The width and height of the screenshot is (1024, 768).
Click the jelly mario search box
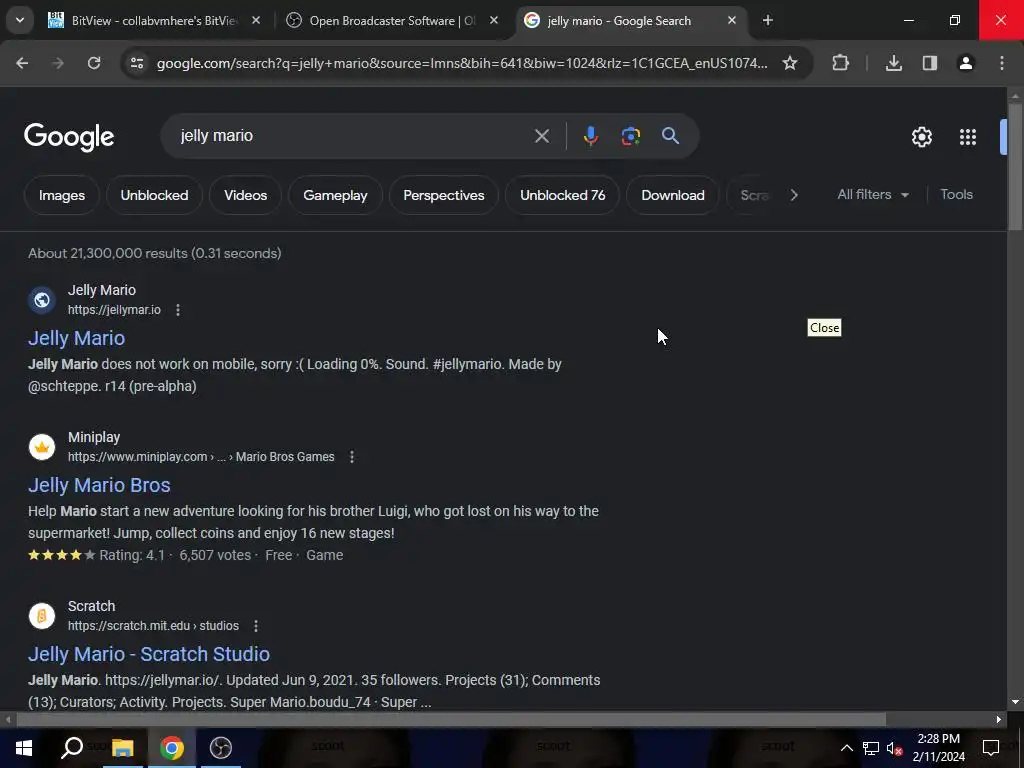(349, 136)
